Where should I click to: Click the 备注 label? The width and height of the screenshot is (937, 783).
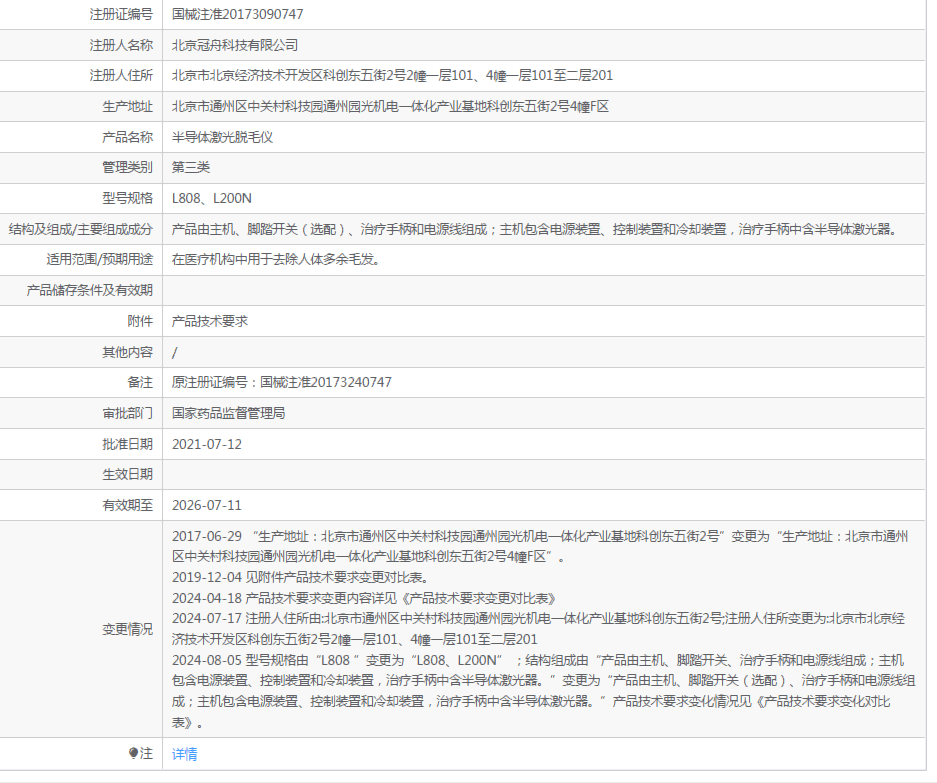click(x=140, y=383)
